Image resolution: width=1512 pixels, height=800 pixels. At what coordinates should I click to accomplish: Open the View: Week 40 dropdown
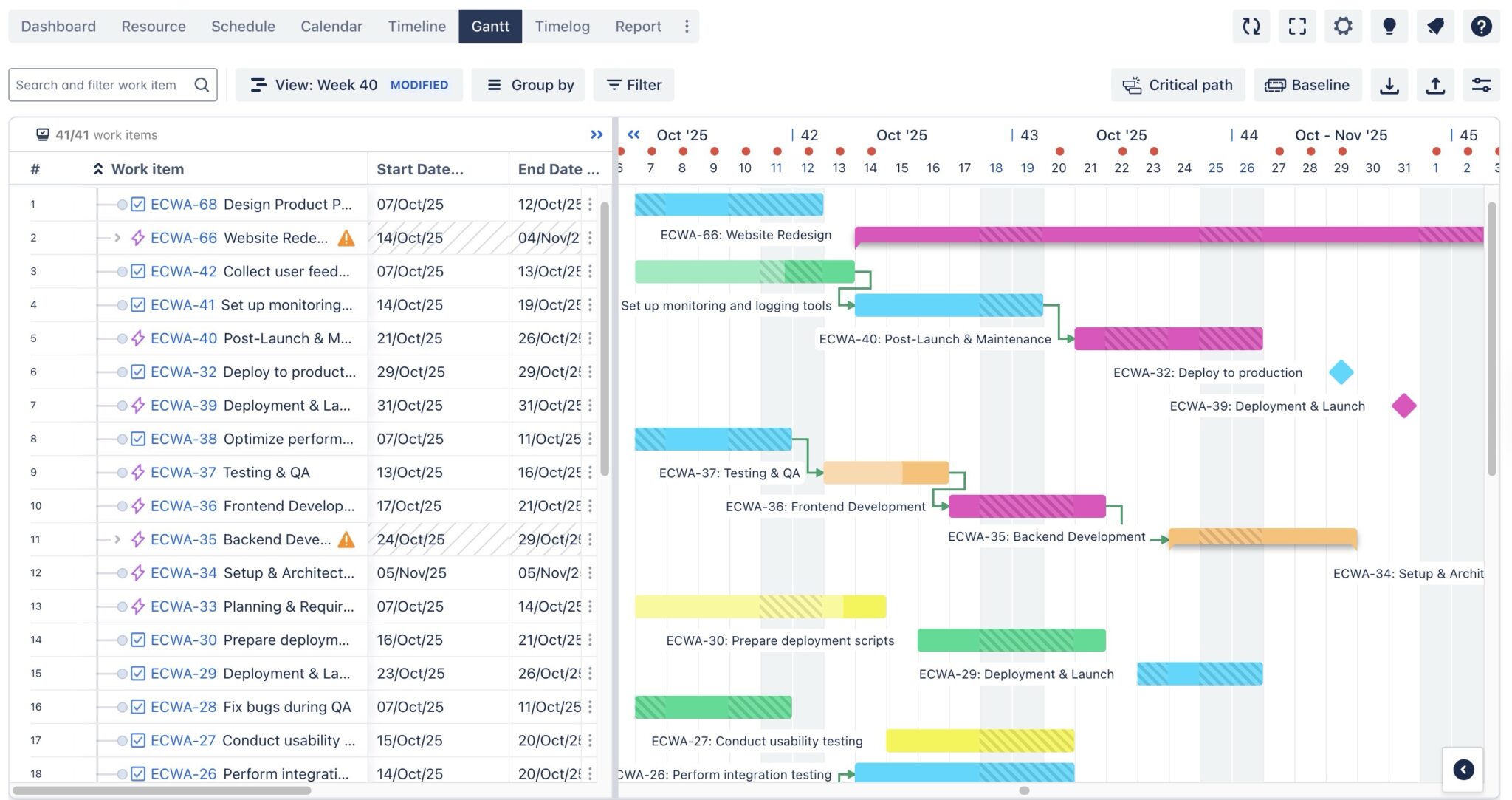[x=348, y=84]
